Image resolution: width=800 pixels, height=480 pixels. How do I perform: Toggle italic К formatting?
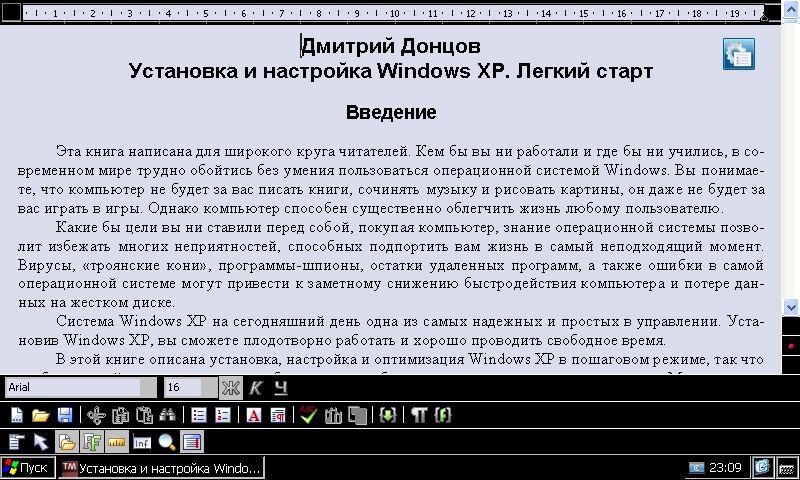pos(255,388)
